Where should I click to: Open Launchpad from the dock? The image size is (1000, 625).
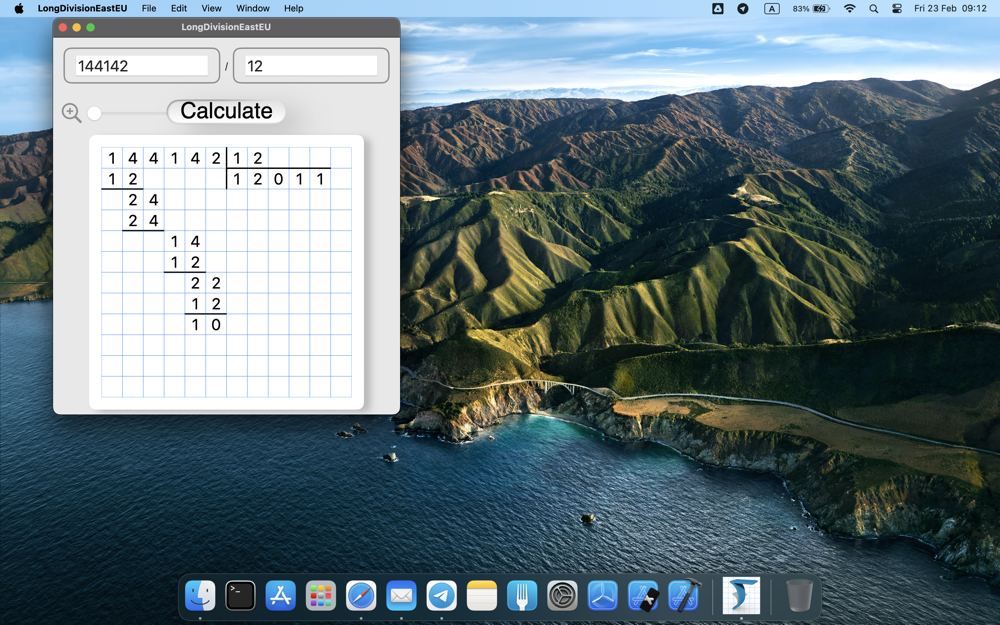320,596
